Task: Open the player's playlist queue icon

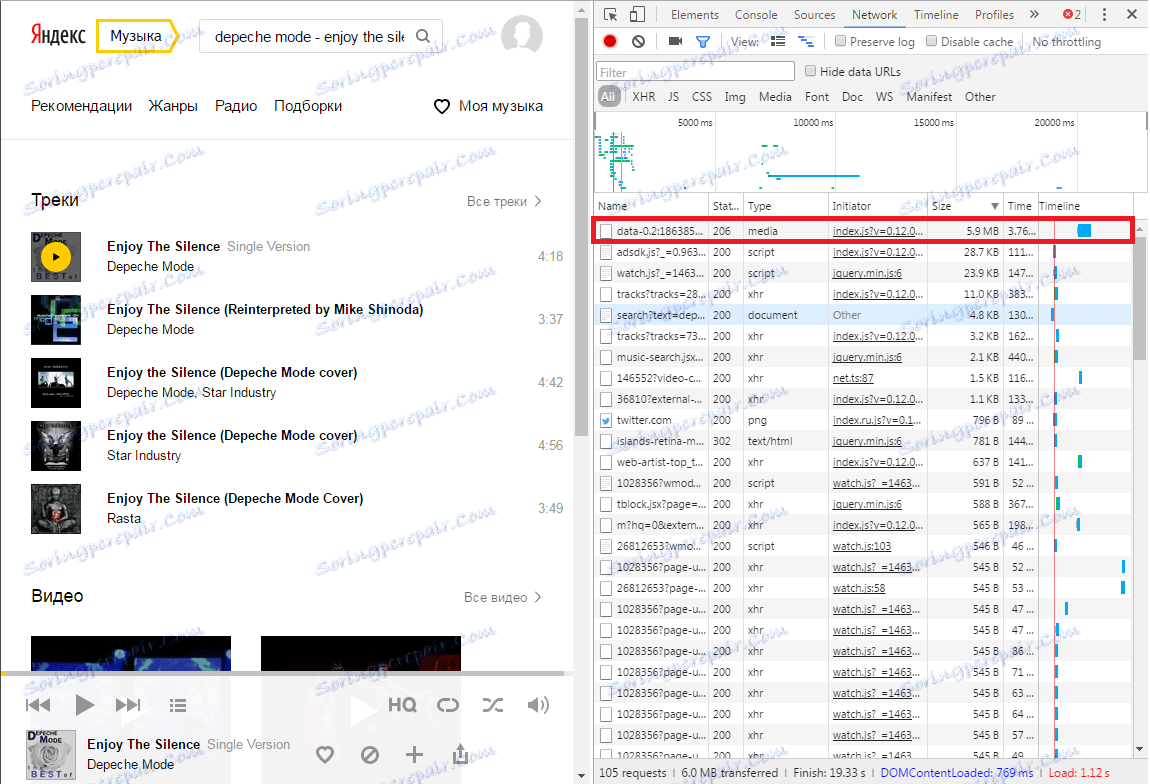Action: click(x=179, y=705)
